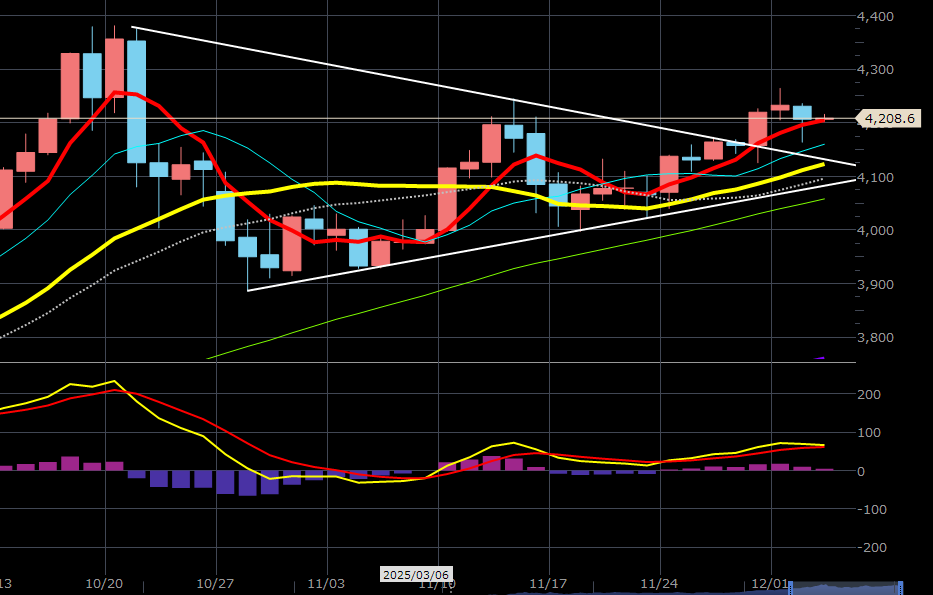
Task: Click the current price label 4,208.6
Action: (886, 119)
